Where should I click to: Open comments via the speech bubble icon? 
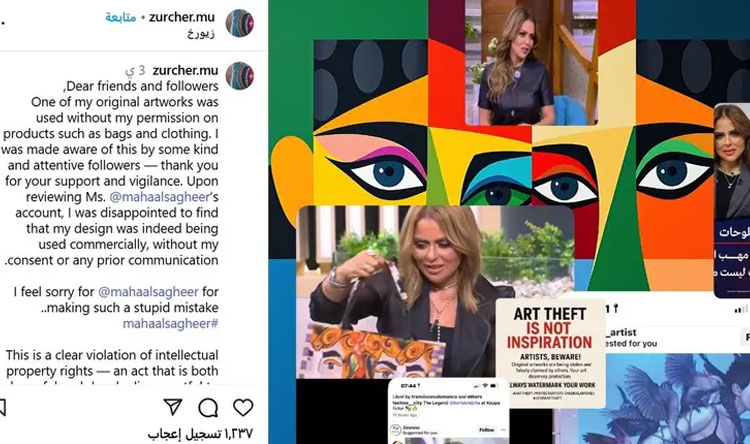pos(208,408)
